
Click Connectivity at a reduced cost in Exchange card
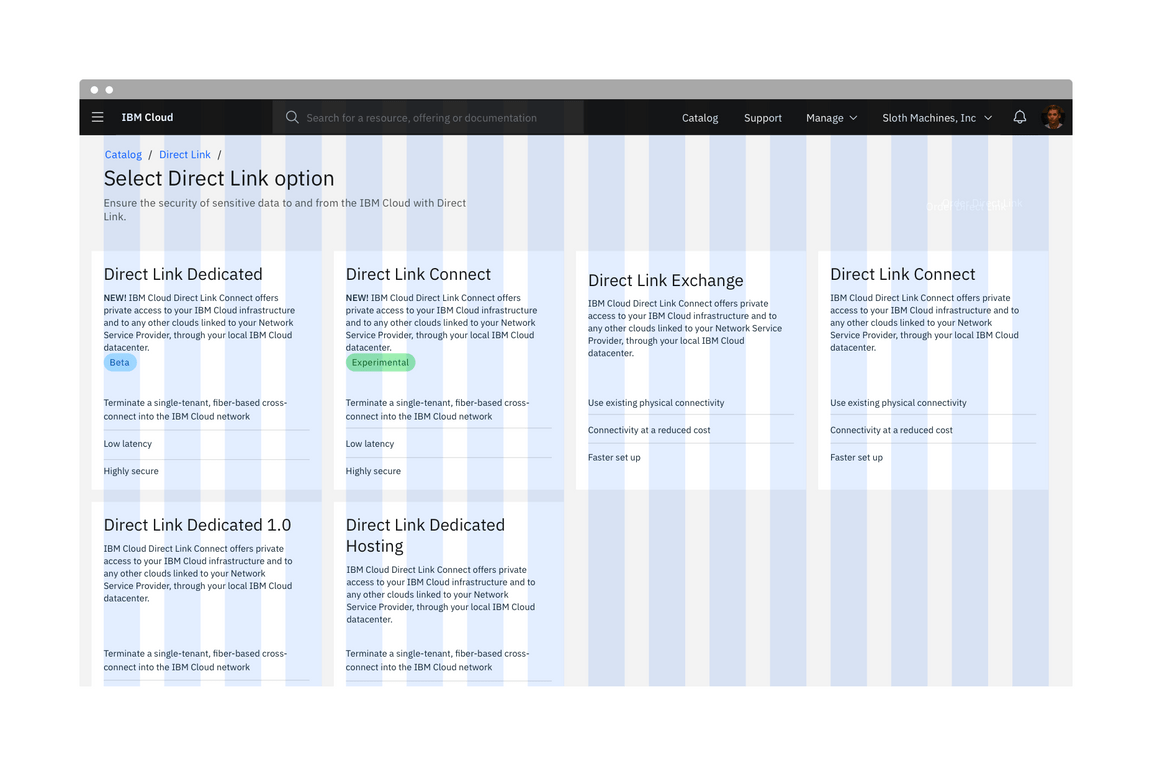[649, 430]
